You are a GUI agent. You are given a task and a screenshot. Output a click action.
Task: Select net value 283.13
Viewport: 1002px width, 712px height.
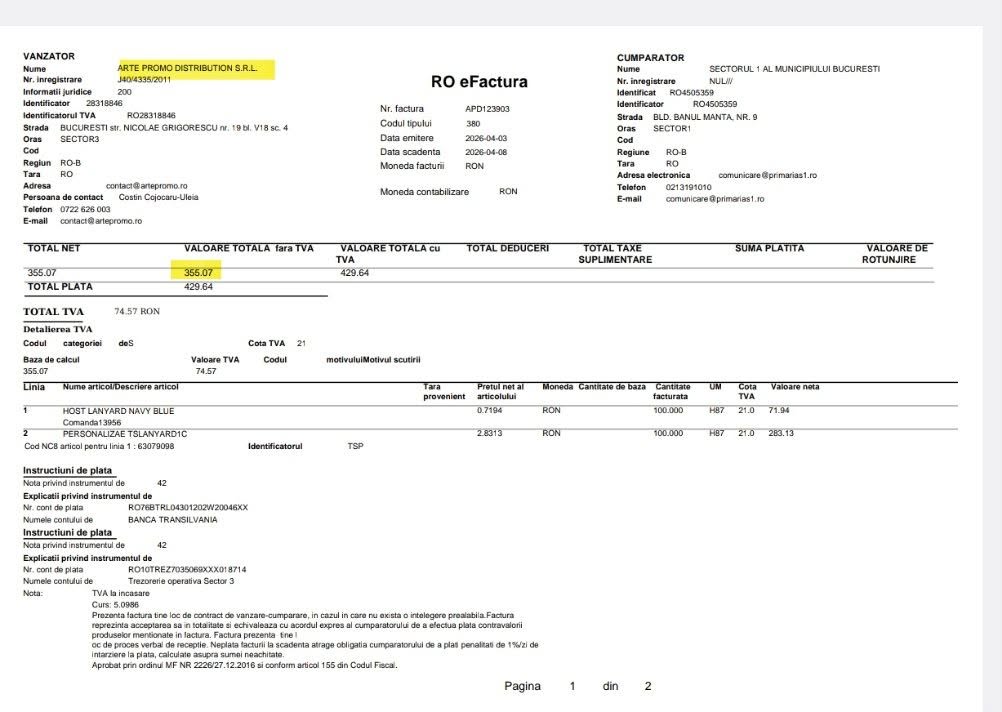point(781,433)
